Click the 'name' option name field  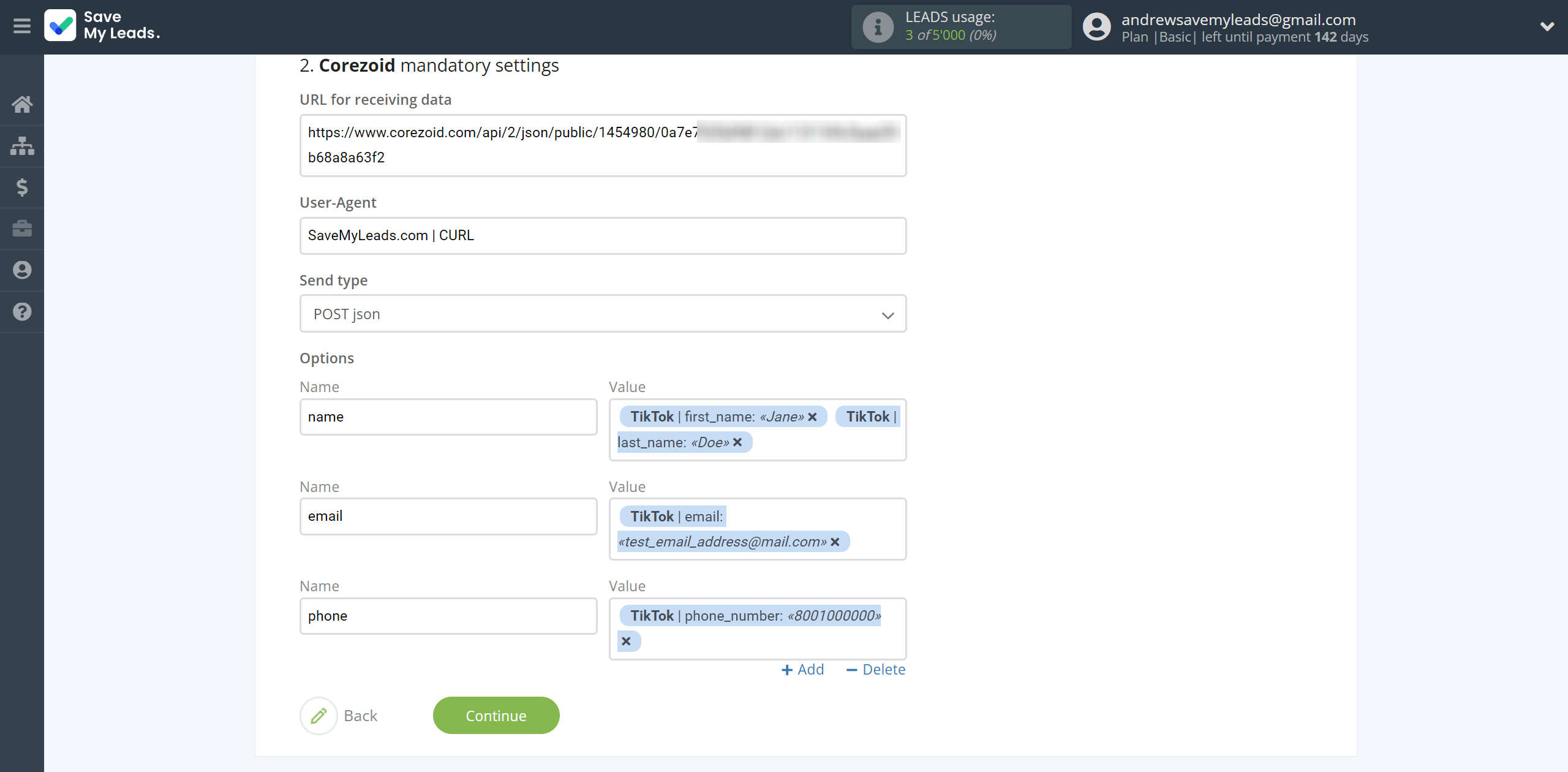click(448, 417)
